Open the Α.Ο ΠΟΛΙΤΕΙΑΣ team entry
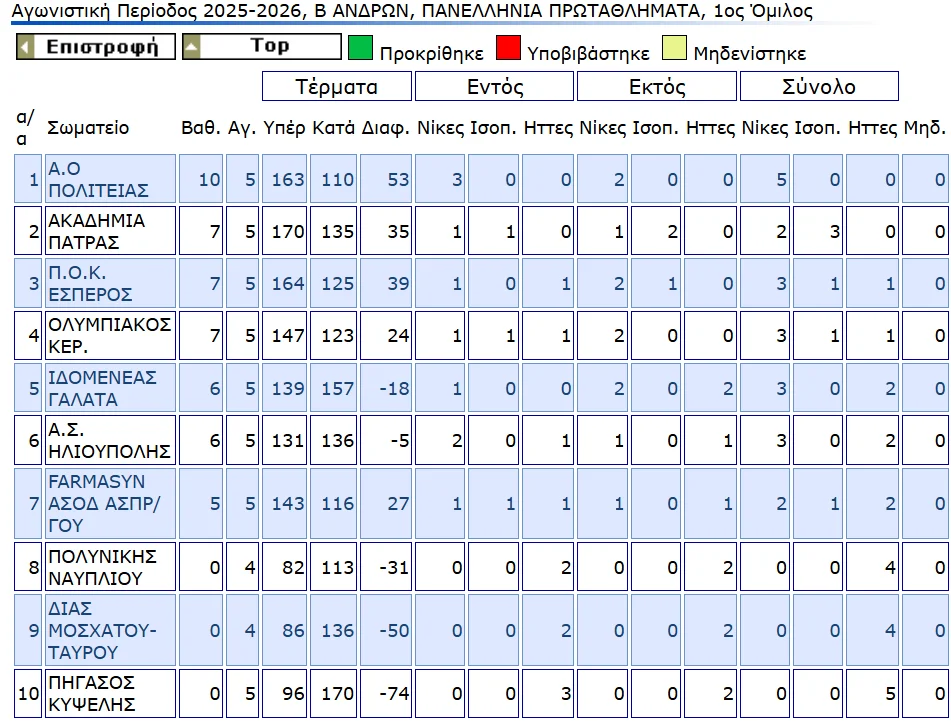The image size is (951, 723). tap(98, 180)
